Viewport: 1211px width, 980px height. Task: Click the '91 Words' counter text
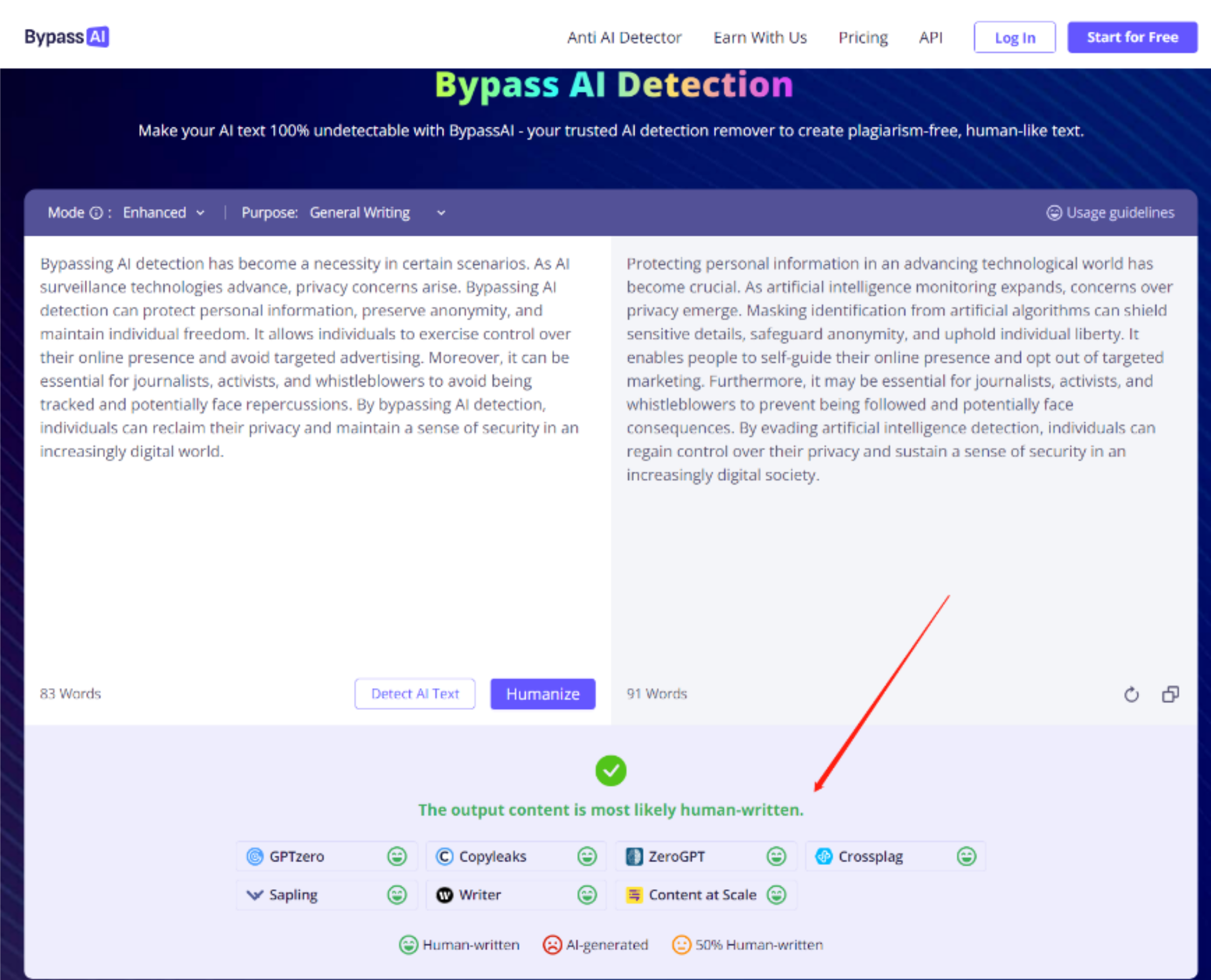click(x=657, y=694)
